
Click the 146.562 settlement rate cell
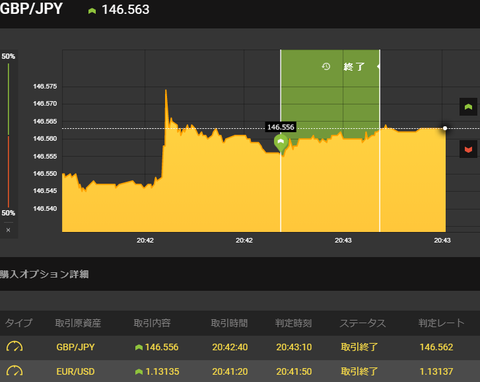436,347
